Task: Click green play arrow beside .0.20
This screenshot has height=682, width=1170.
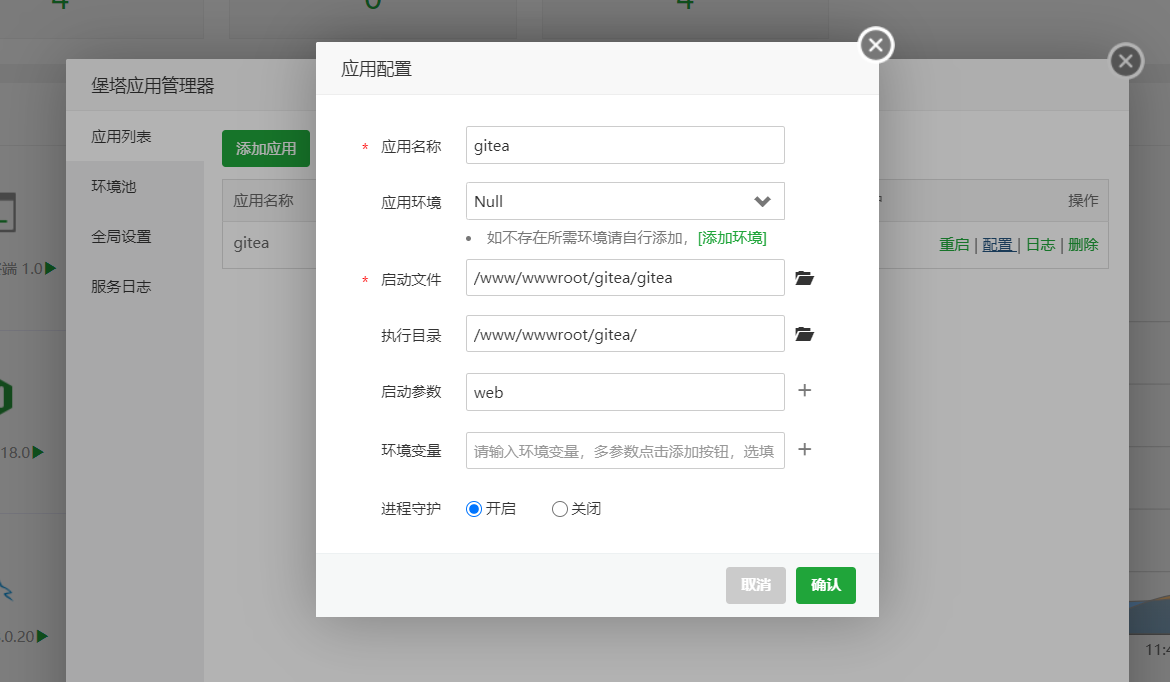Action: point(43,636)
